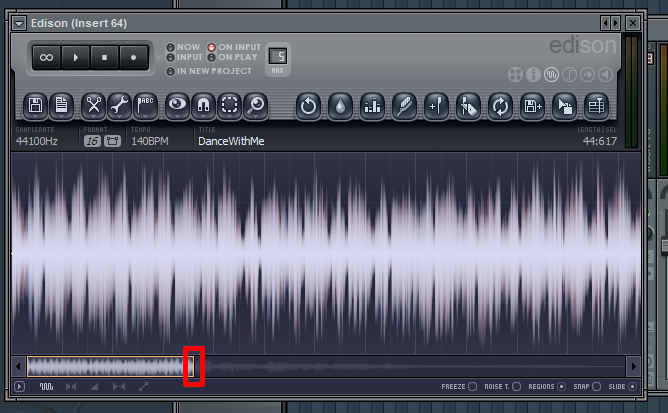Viewport: 668px width, 413px height.
Task: Click the spectrum view icon under logo
Action: pyautogui.click(x=533, y=75)
